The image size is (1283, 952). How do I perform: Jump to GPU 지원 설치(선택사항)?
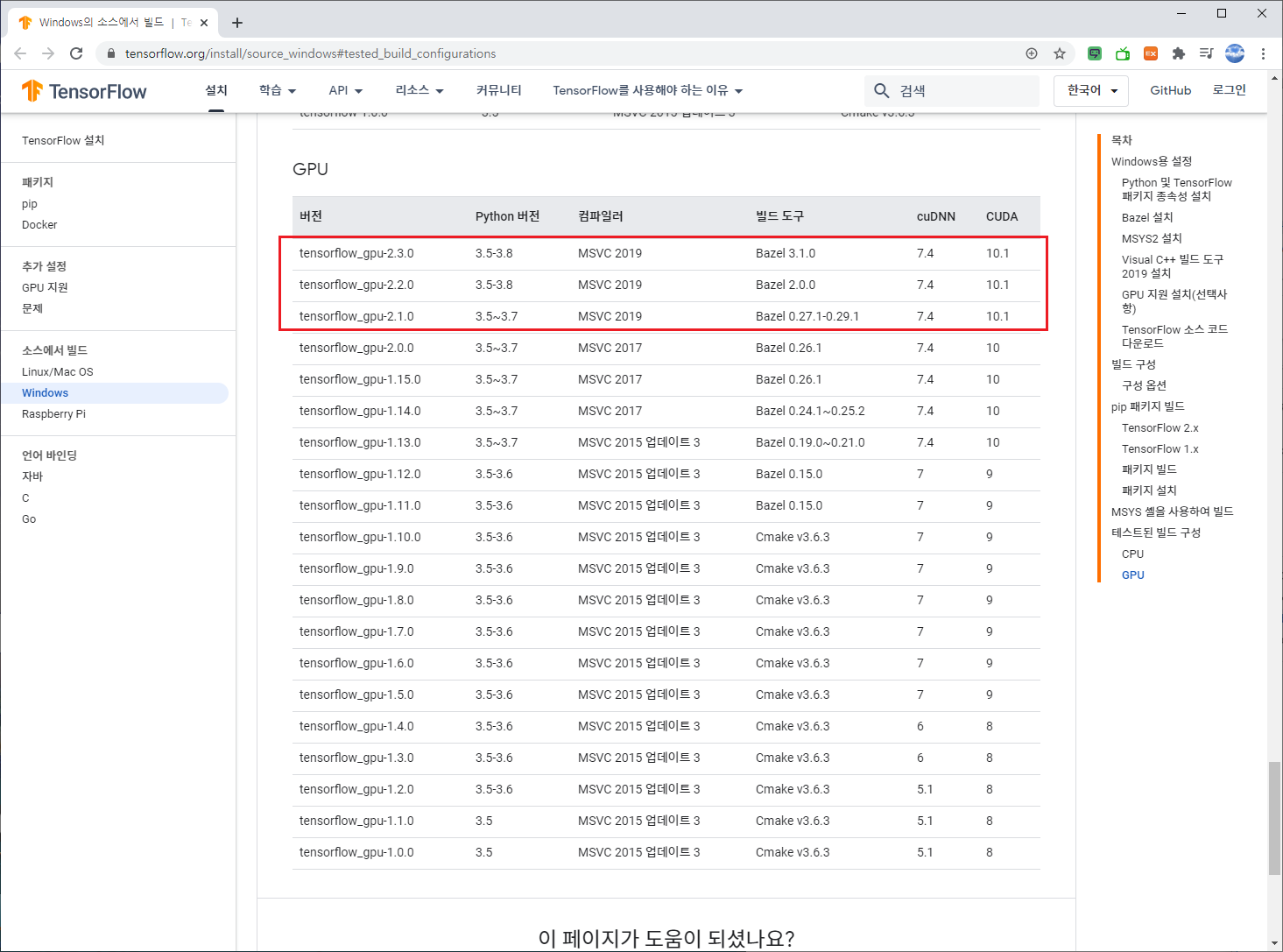tap(1174, 301)
